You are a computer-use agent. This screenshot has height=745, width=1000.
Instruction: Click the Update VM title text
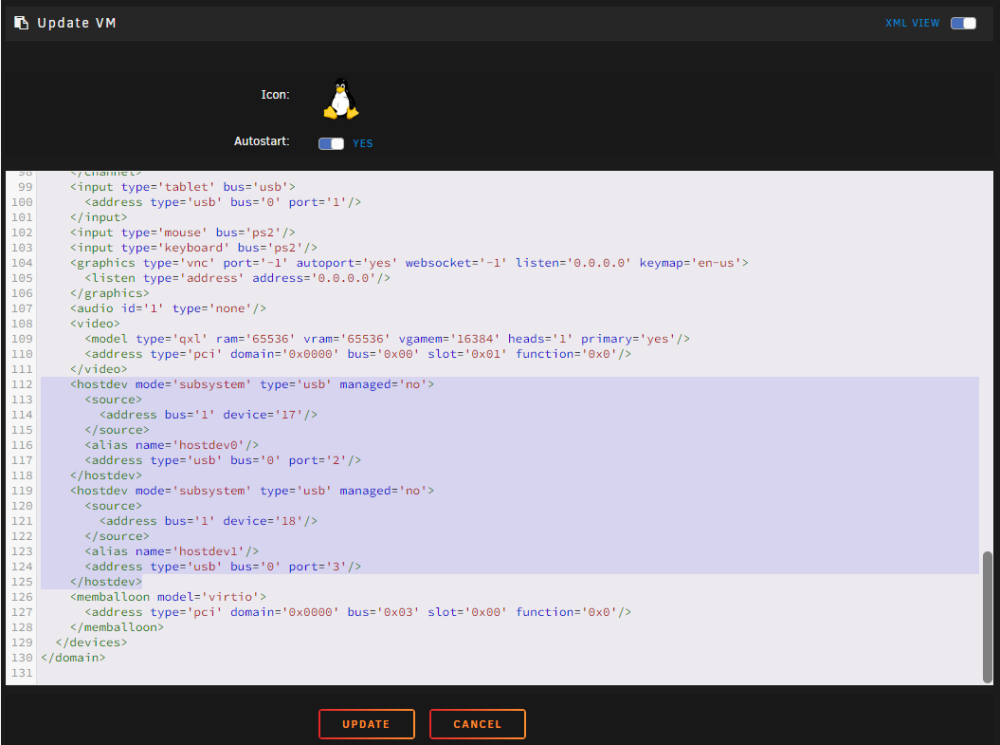coord(77,23)
